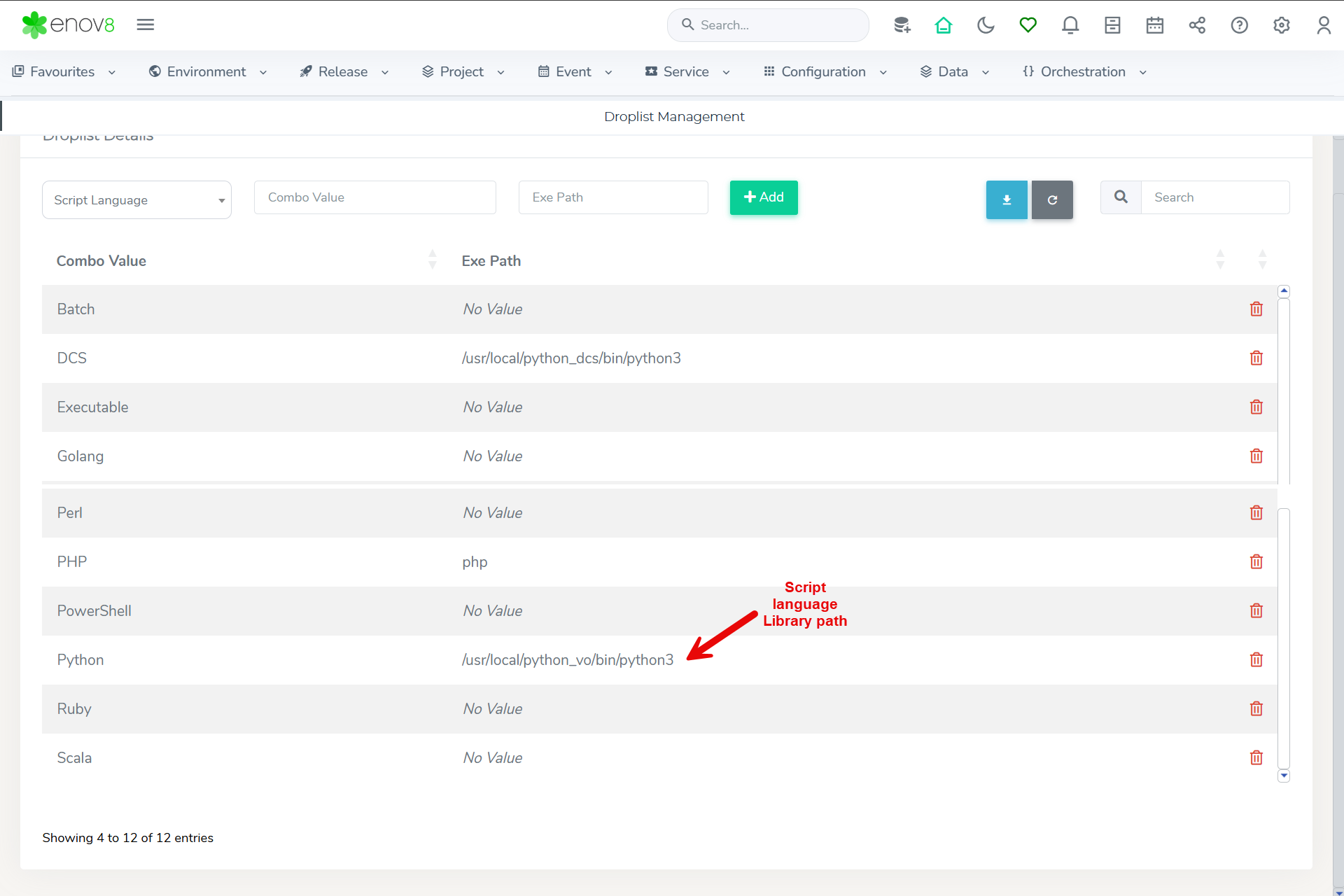Screen dimensions: 1344x896
Task: Delete the DCS row with trash icon
Action: click(1256, 358)
